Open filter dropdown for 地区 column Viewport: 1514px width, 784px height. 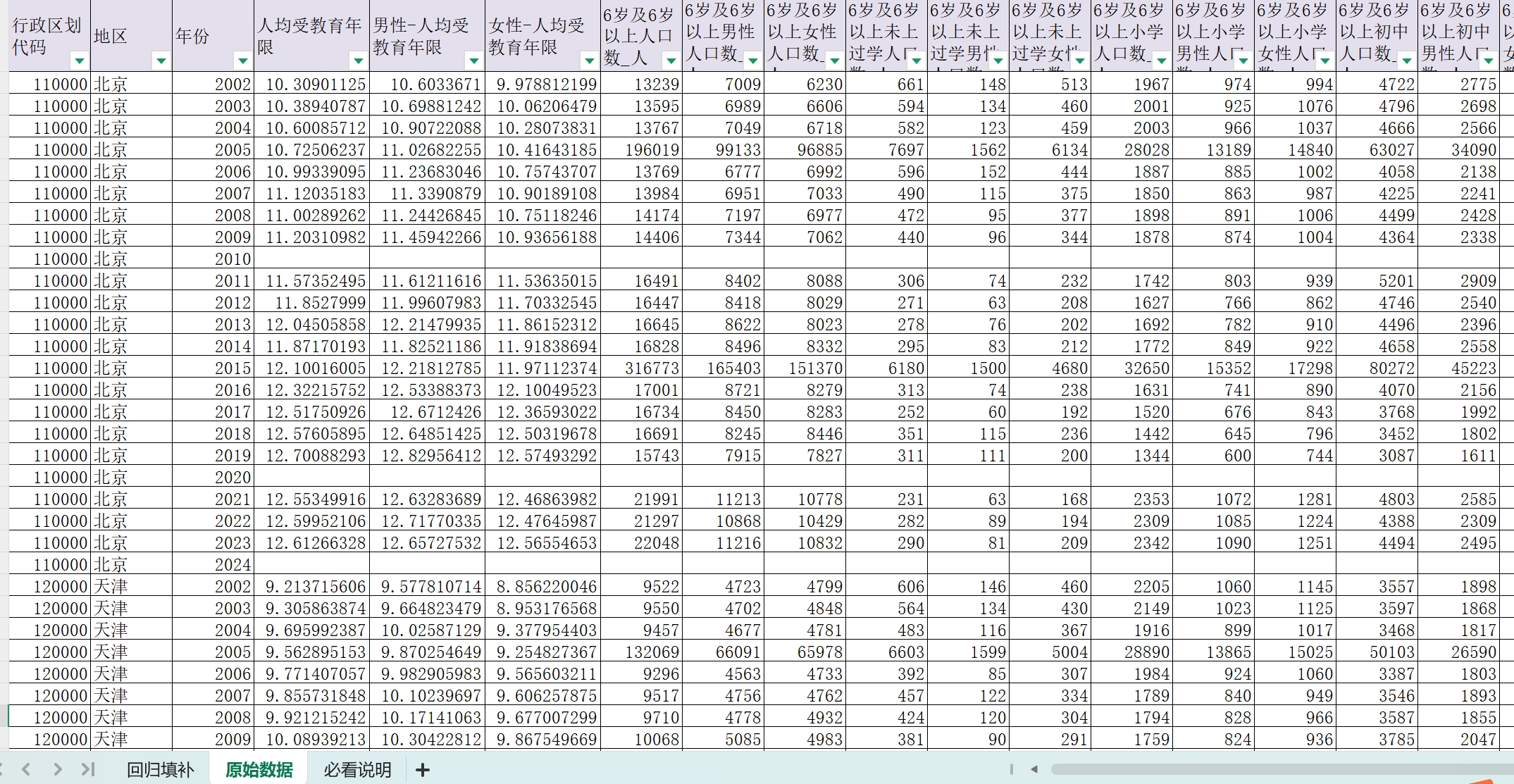tap(161, 61)
